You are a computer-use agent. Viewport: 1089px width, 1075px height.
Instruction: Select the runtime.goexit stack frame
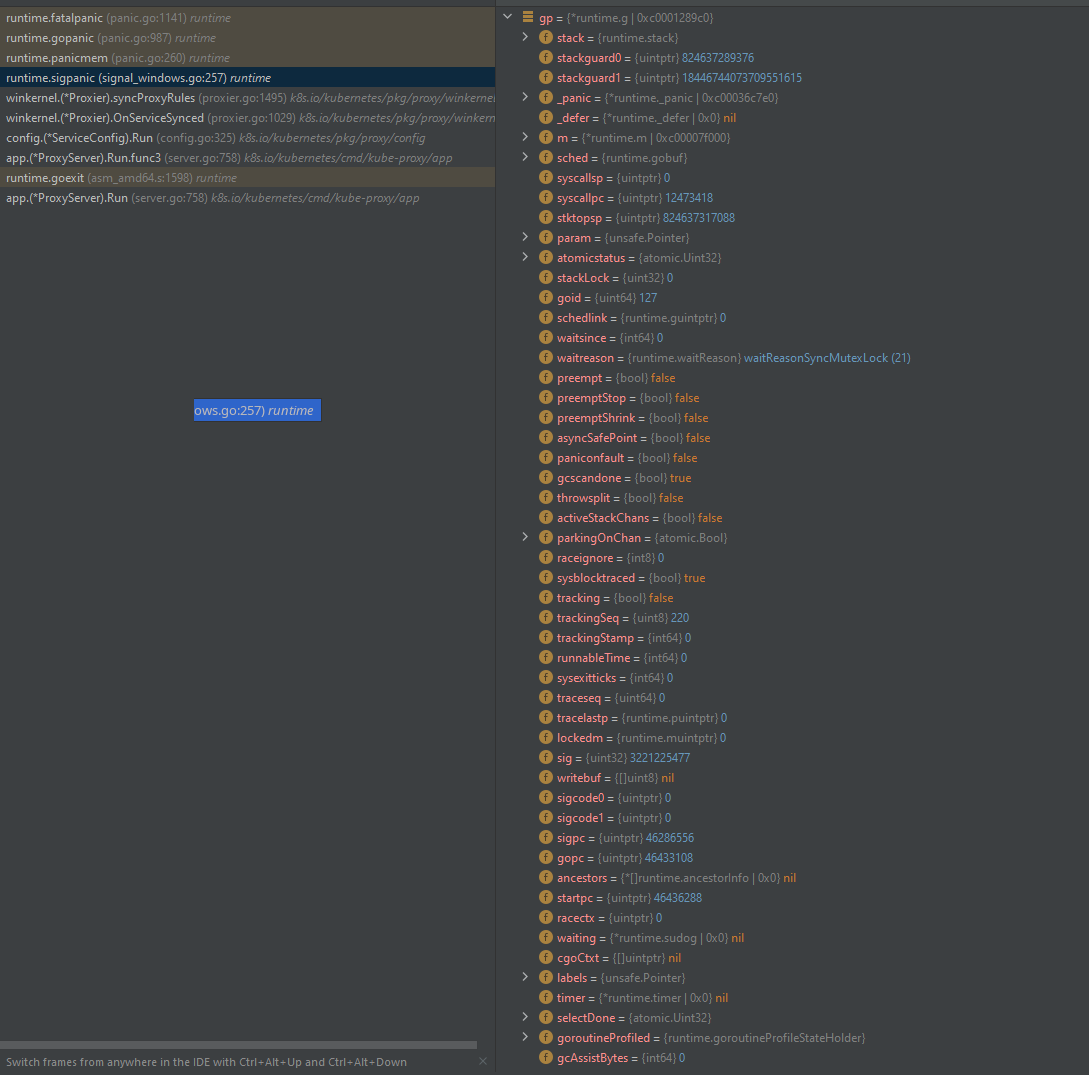pos(247,178)
